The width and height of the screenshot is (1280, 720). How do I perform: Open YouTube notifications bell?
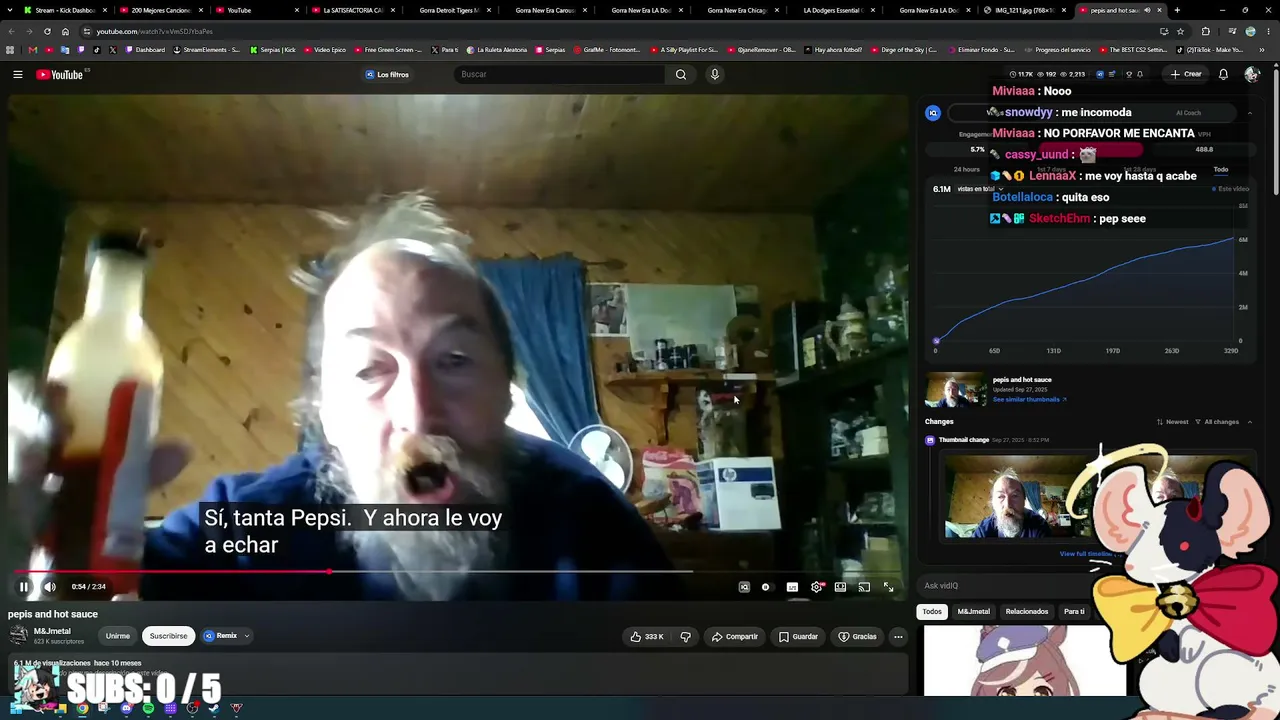pos(1223,74)
